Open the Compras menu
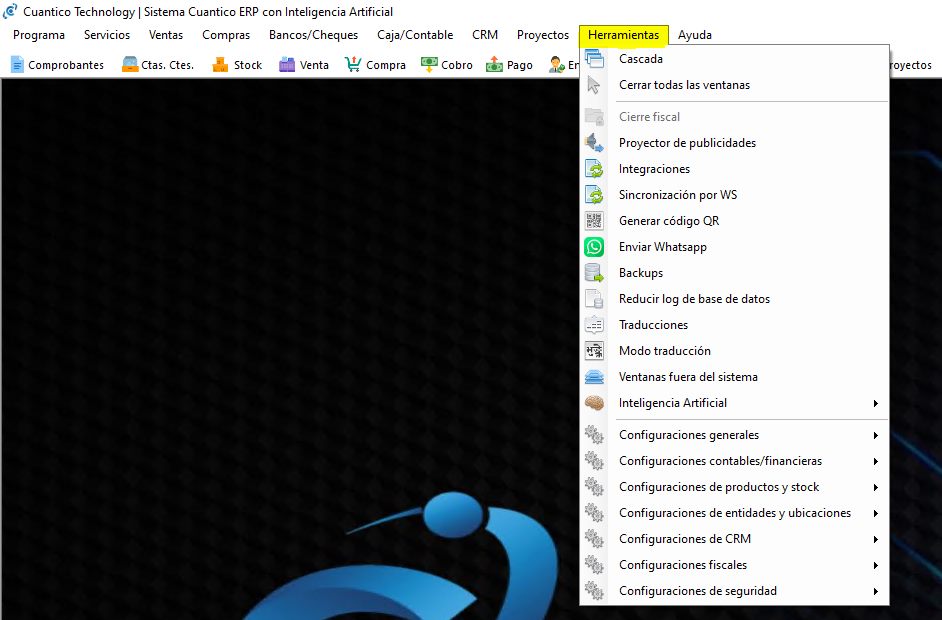Screen dimensions: 942x620 click(226, 35)
